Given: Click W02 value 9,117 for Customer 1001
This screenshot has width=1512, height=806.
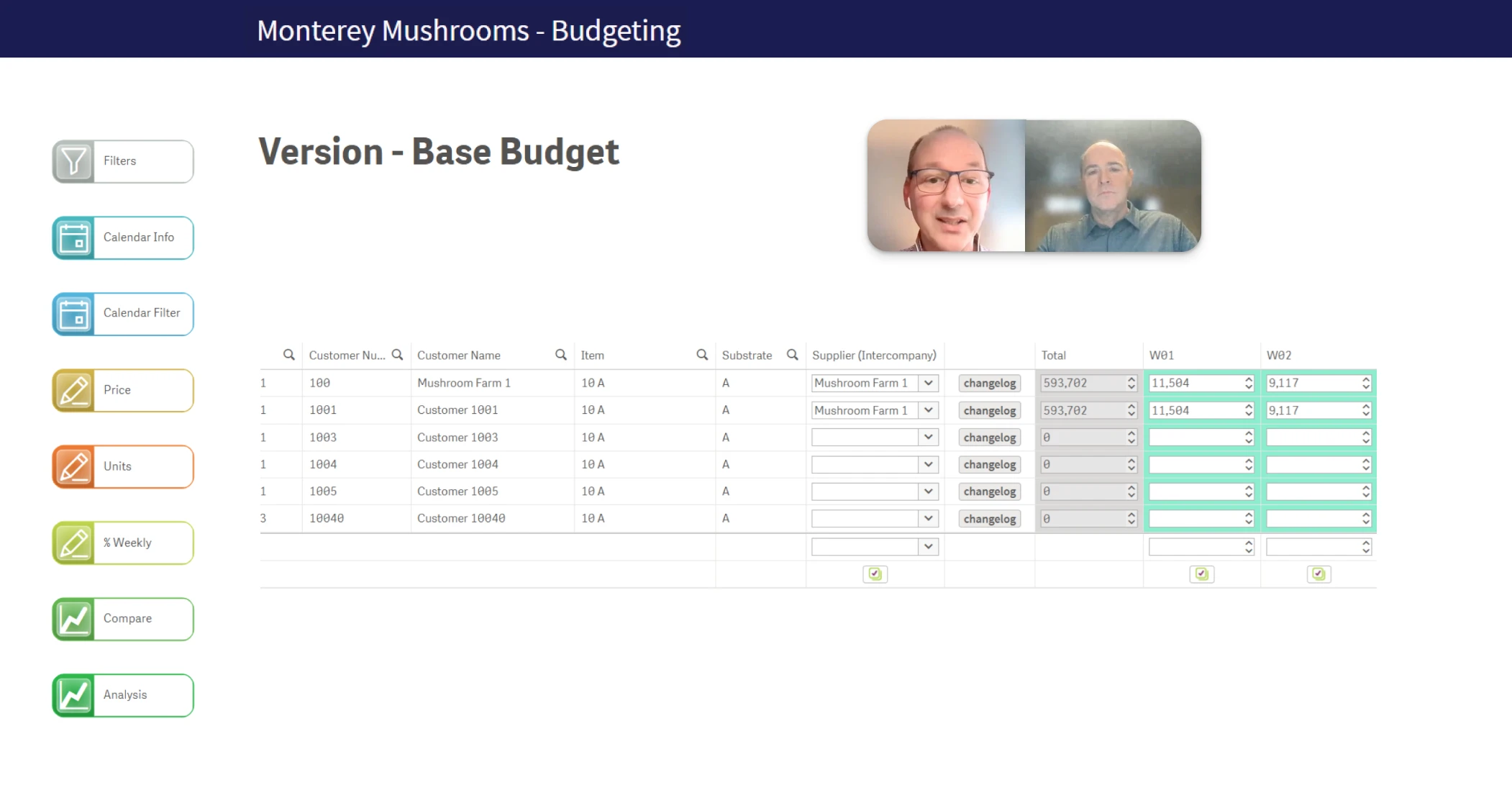Looking at the screenshot, I should [x=1319, y=410].
